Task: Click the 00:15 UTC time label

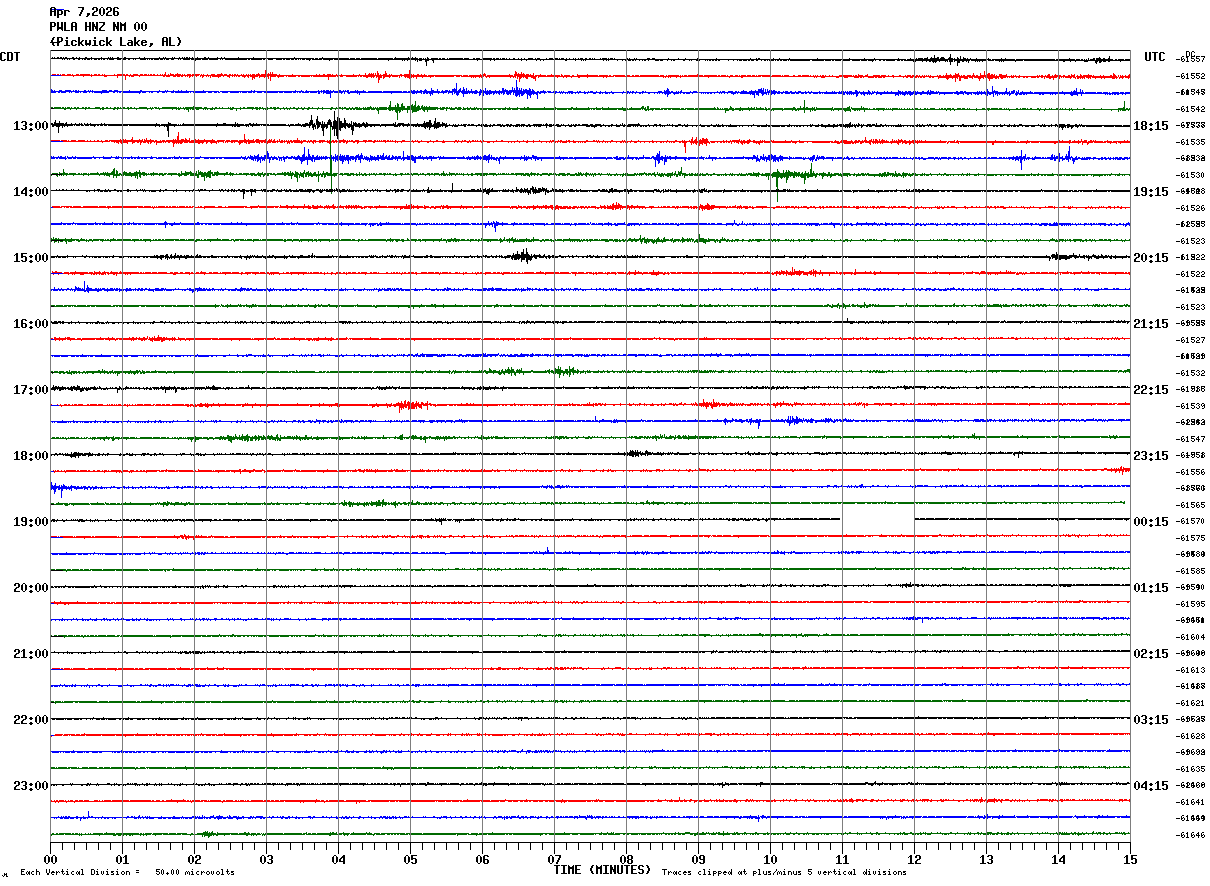Action: tap(1150, 522)
